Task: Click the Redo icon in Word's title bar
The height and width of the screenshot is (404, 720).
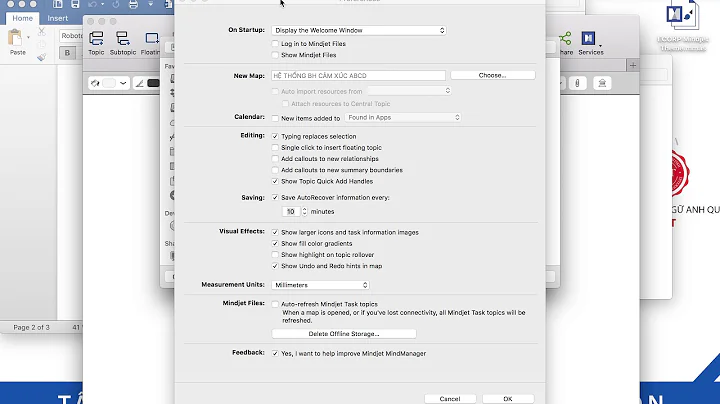Action: point(116,4)
